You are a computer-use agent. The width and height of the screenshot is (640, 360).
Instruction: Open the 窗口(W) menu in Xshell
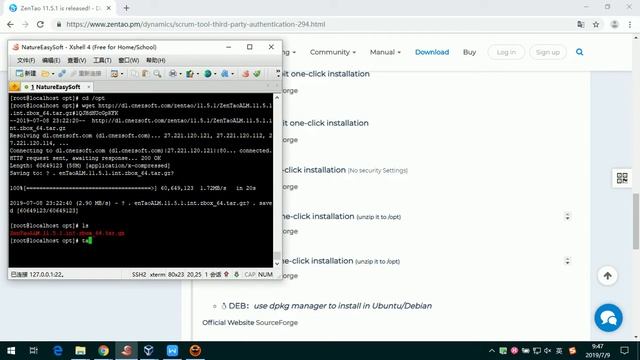[x=129, y=60]
